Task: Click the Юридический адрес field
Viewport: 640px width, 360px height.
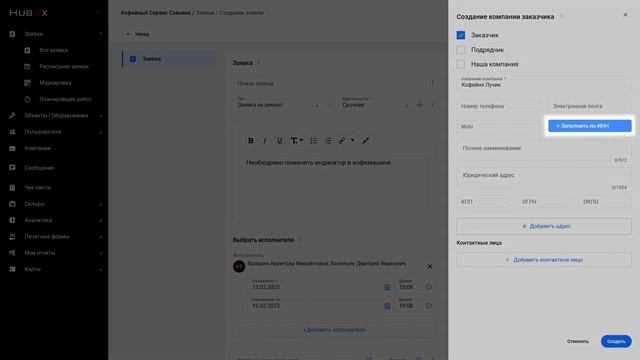Action: [544, 179]
